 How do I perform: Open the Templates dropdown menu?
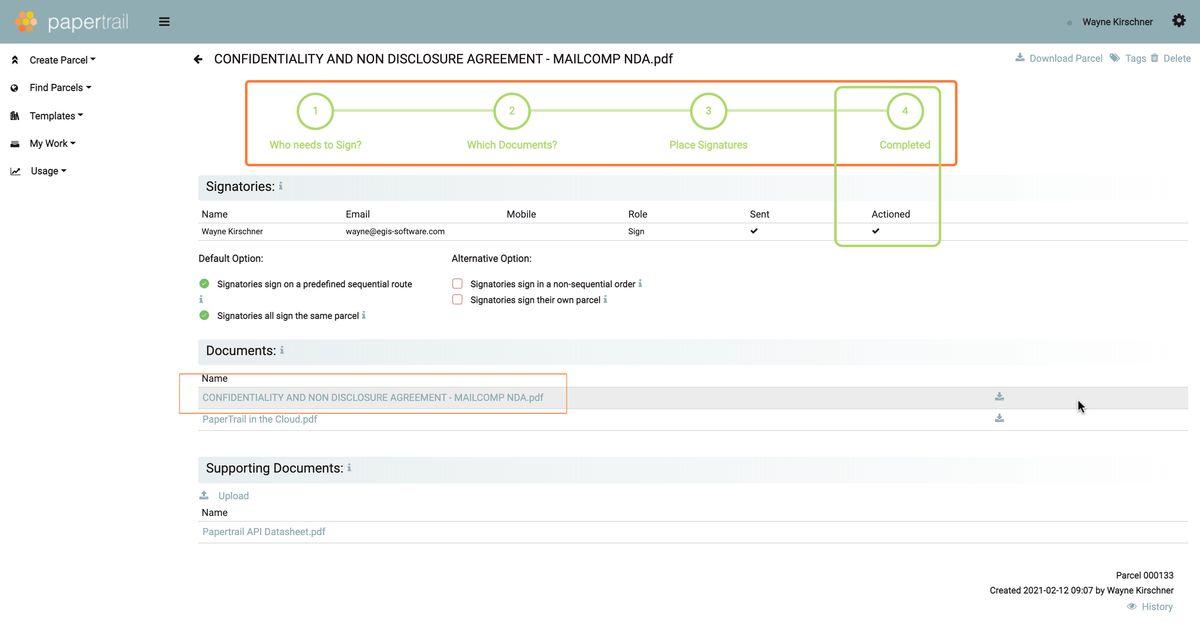[56, 116]
